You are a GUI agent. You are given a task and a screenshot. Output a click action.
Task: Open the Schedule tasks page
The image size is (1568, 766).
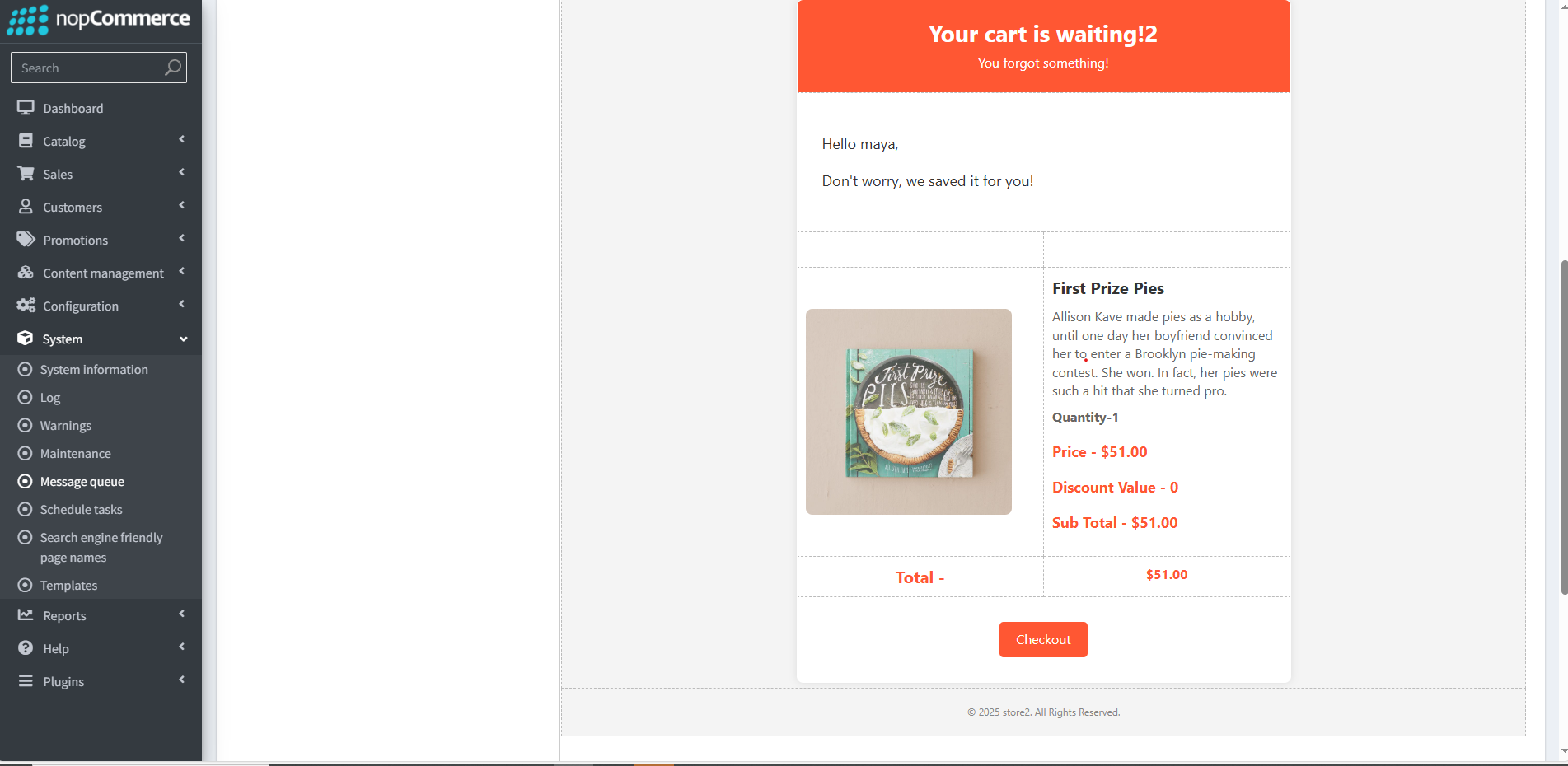pyautogui.click(x=81, y=510)
